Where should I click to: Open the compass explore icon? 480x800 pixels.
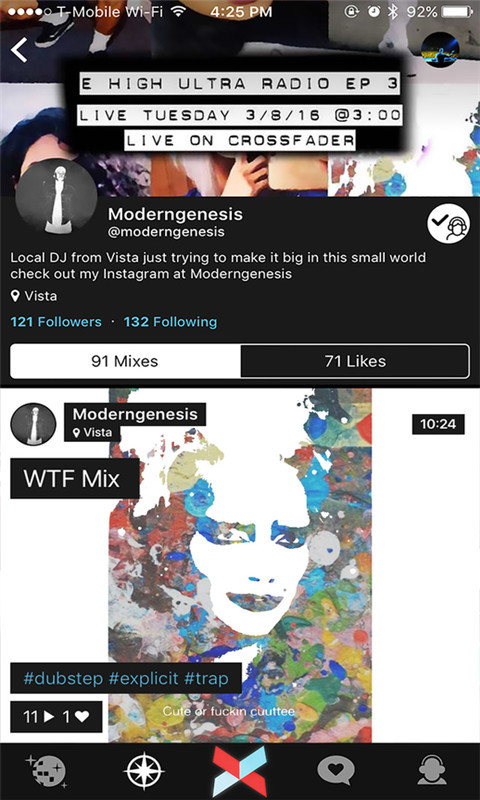[144, 770]
